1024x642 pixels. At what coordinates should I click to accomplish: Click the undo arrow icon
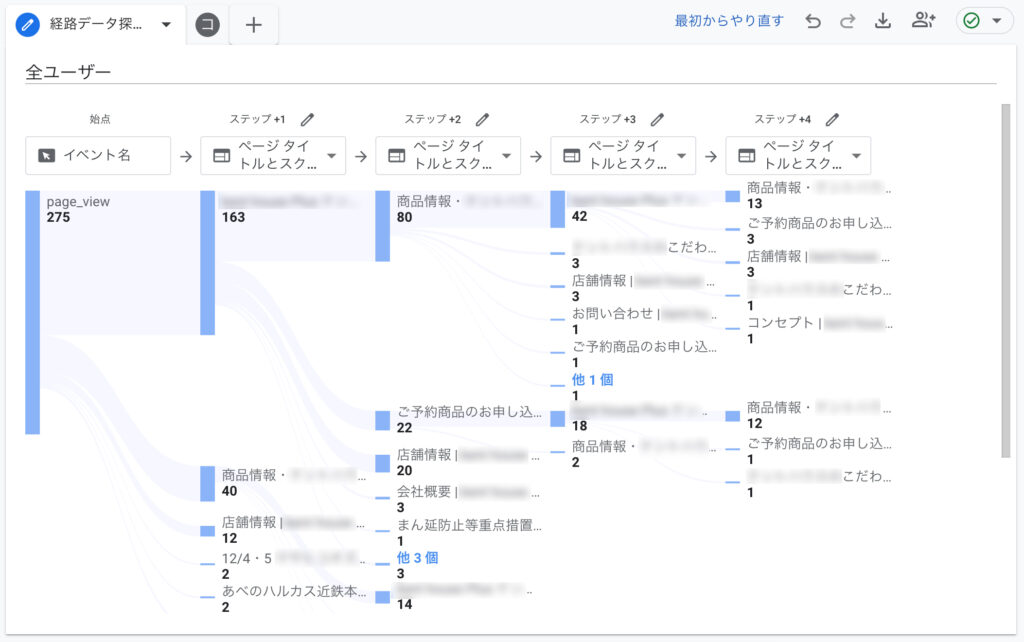point(813,22)
